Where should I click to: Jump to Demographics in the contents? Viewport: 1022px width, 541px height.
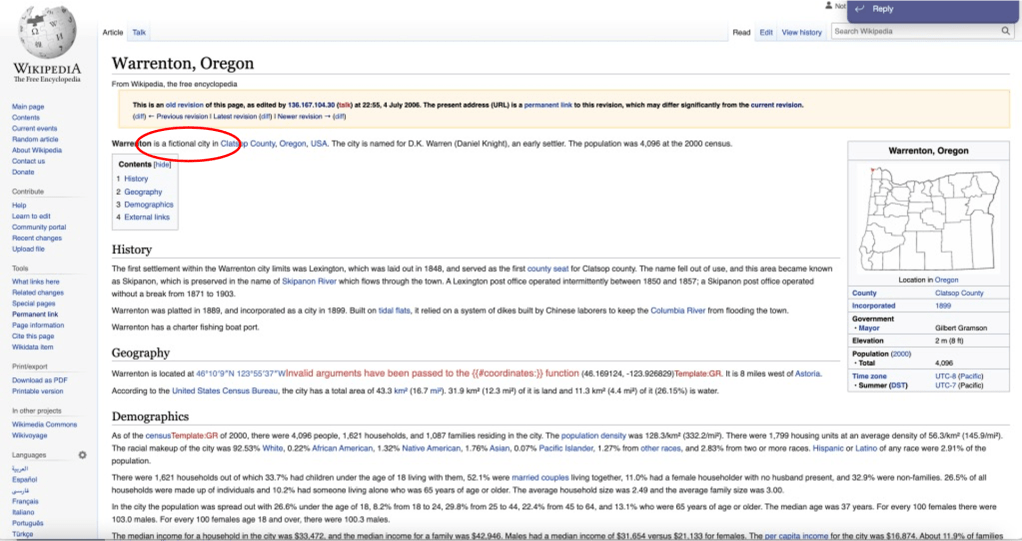coord(148,204)
